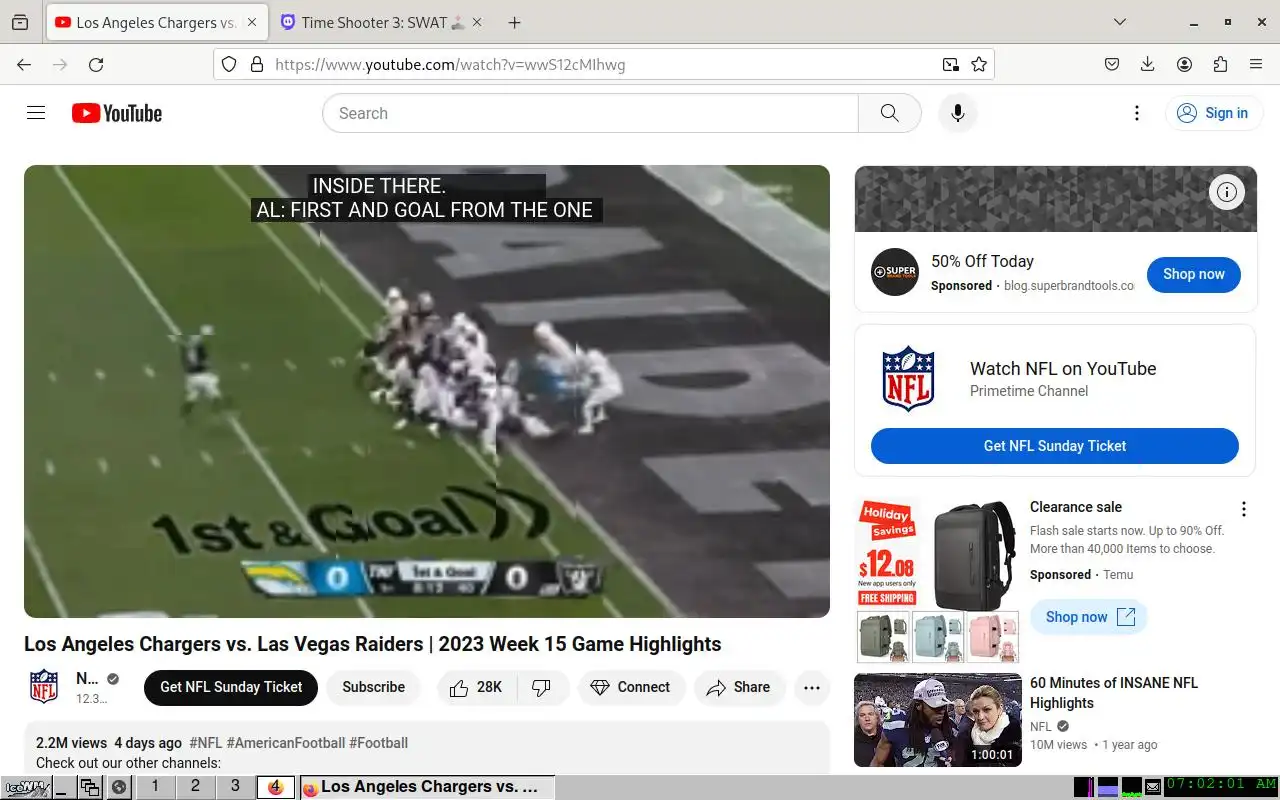The width and height of the screenshot is (1280, 800).
Task: Open Firefox account menu
Action: coord(1184,64)
